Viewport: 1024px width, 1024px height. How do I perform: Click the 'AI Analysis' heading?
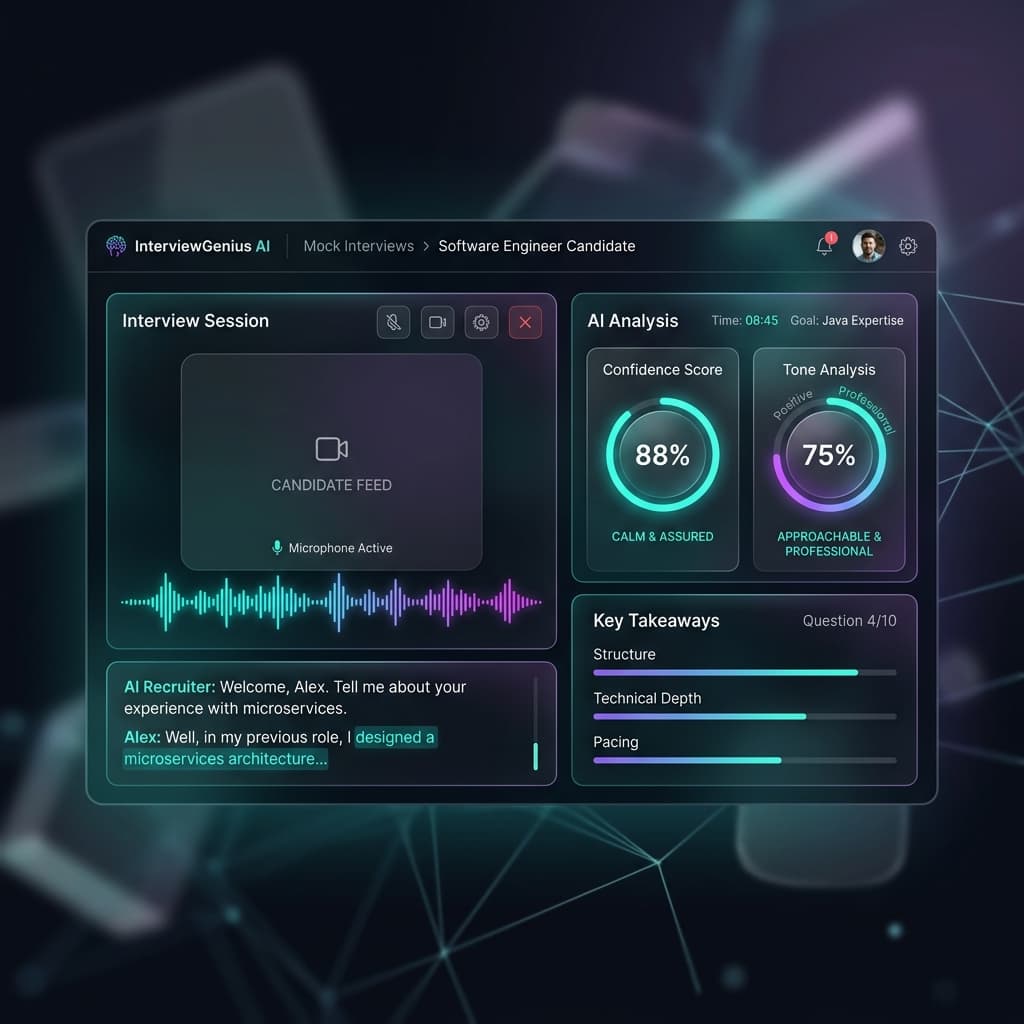coord(633,321)
